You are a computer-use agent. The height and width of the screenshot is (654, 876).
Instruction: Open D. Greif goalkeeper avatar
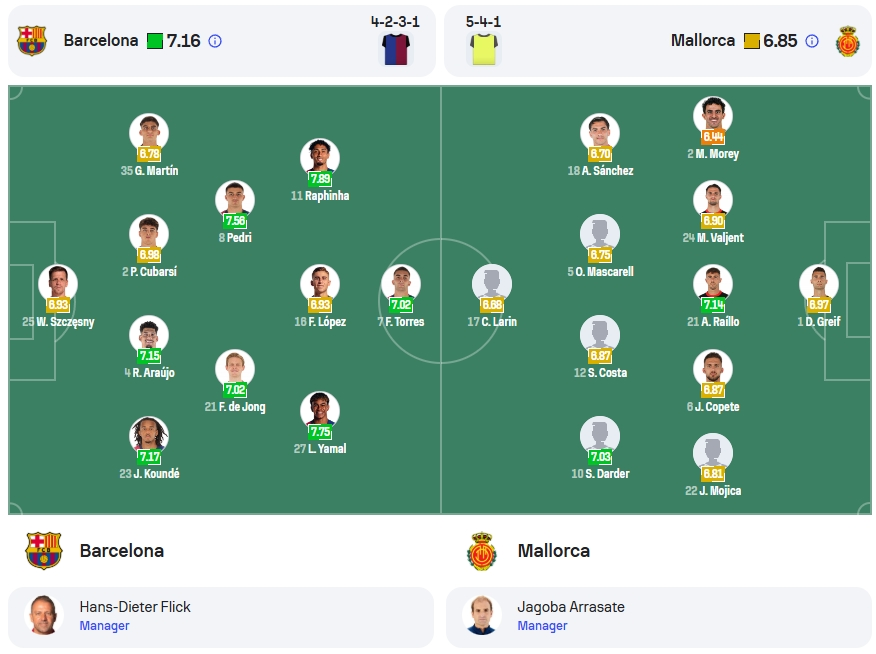click(x=819, y=283)
